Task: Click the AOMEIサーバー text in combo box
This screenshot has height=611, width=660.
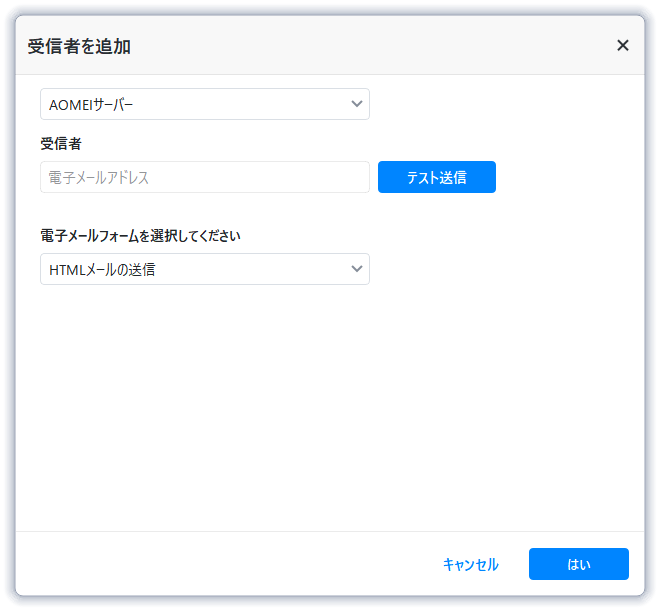Action: tap(91, 104)
